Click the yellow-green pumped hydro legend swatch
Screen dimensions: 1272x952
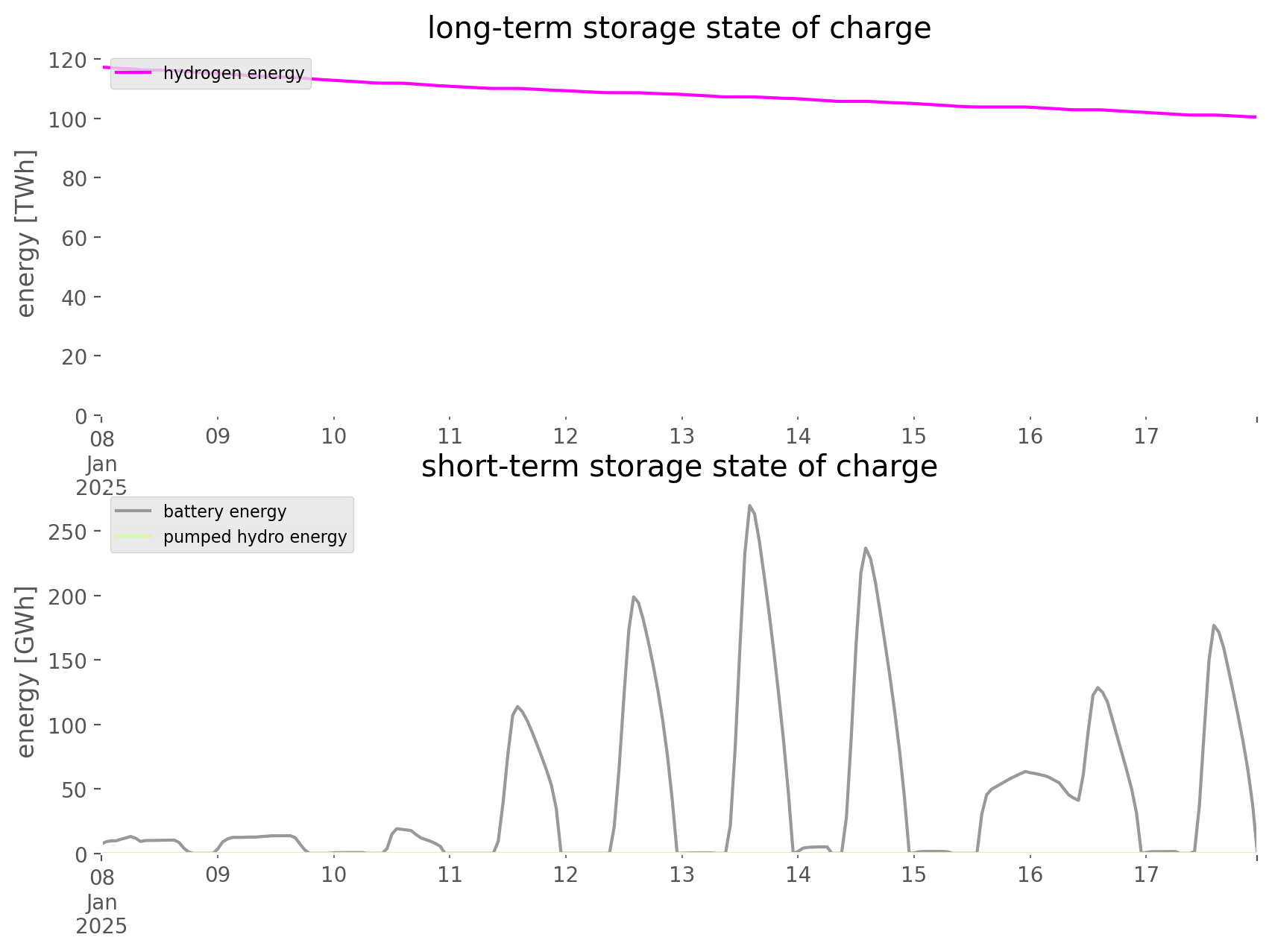[133, 536]
